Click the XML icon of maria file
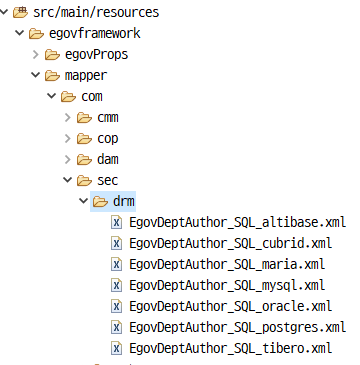Image resolution: width=360 pixels, height=365 pixels. click(116, 265)
